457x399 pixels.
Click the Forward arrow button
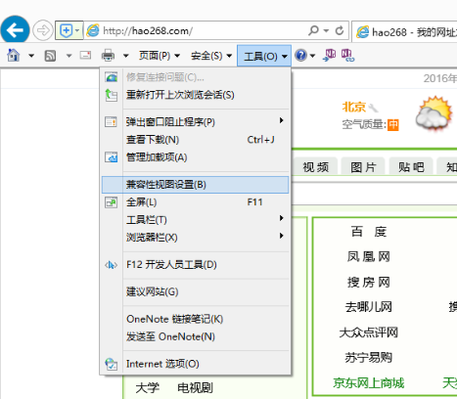click(x=43, y=31)
